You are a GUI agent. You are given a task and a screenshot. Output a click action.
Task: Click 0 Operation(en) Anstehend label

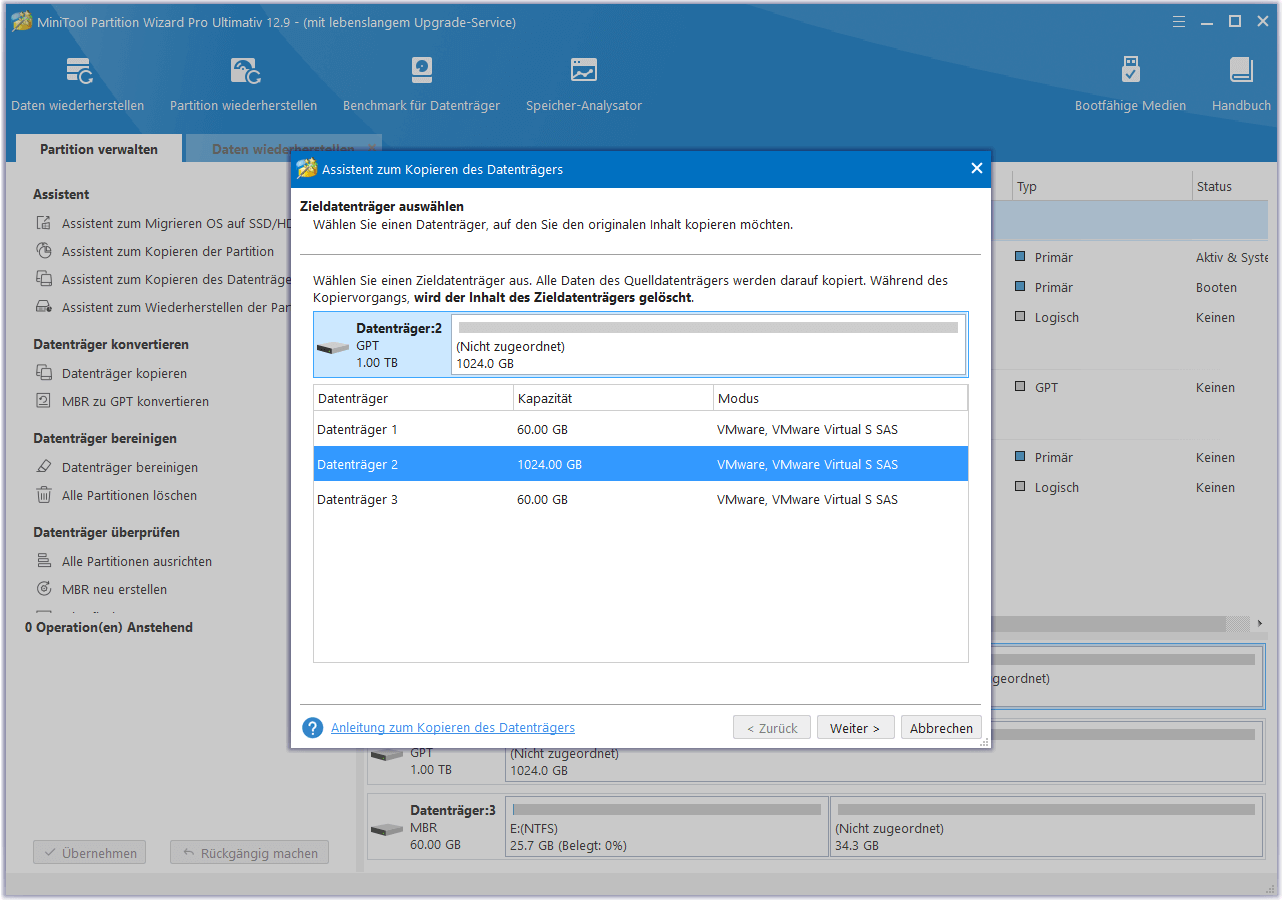coord(109,627)
